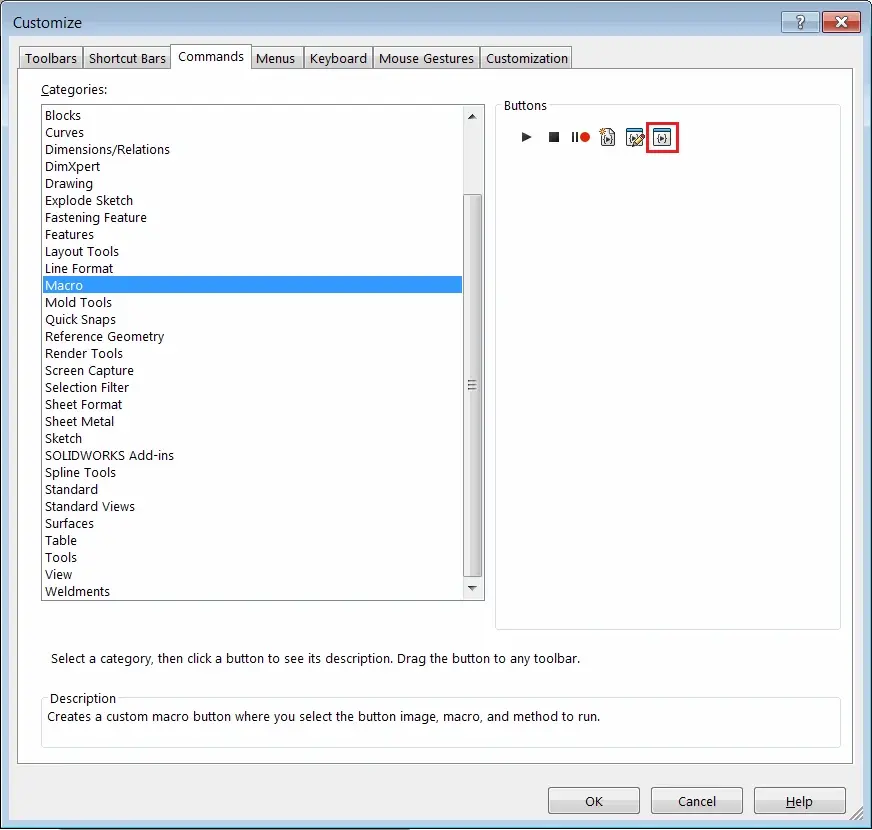Click the Help button at bottom
The width and height of the screenshot is (872, 830).
pyautogui.click(x=799, y=801)
